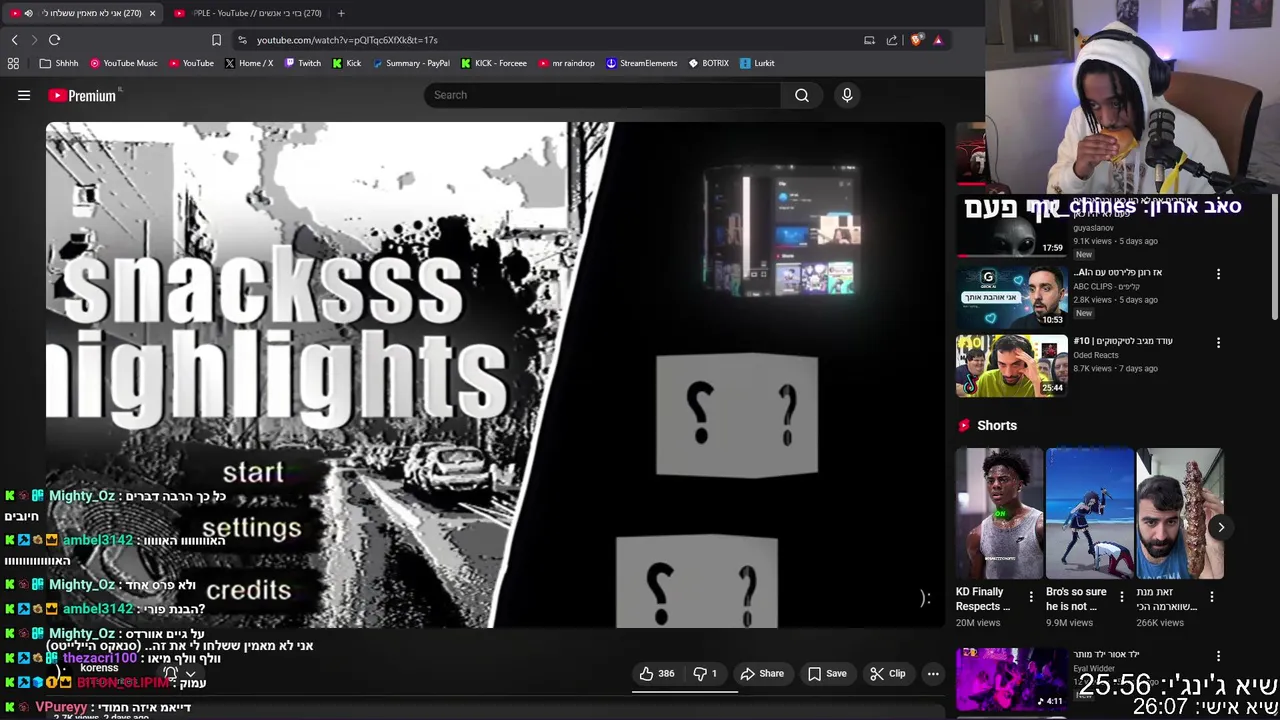Viewport: 1280px width, 720px height.
Task: Open the 25:44 Oded Reacts video thumbnail
Action: 1011,365
